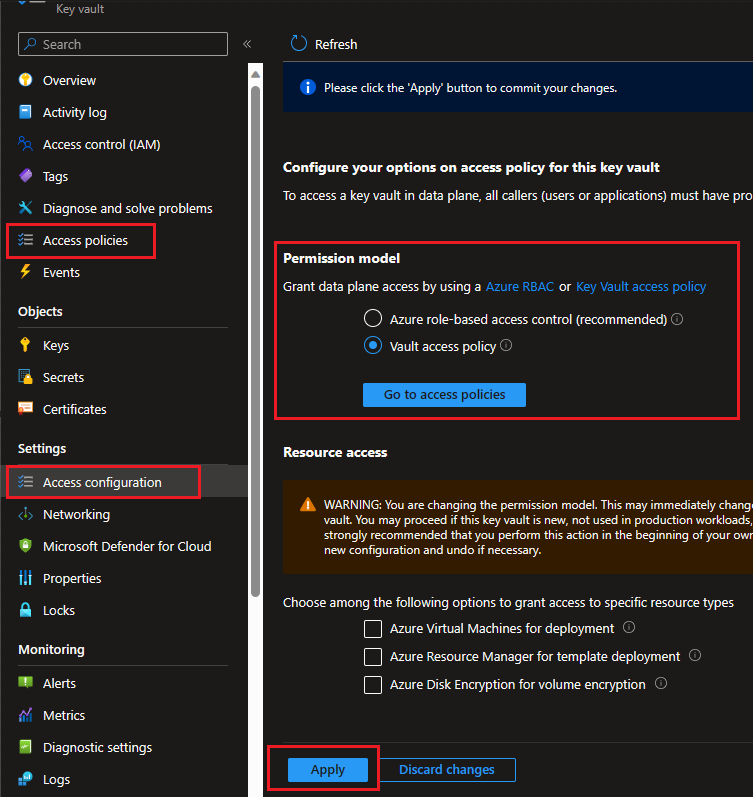The image size is (753, 797).
Task: Click the orange warning triangle icon
Action: coord(308,504)
